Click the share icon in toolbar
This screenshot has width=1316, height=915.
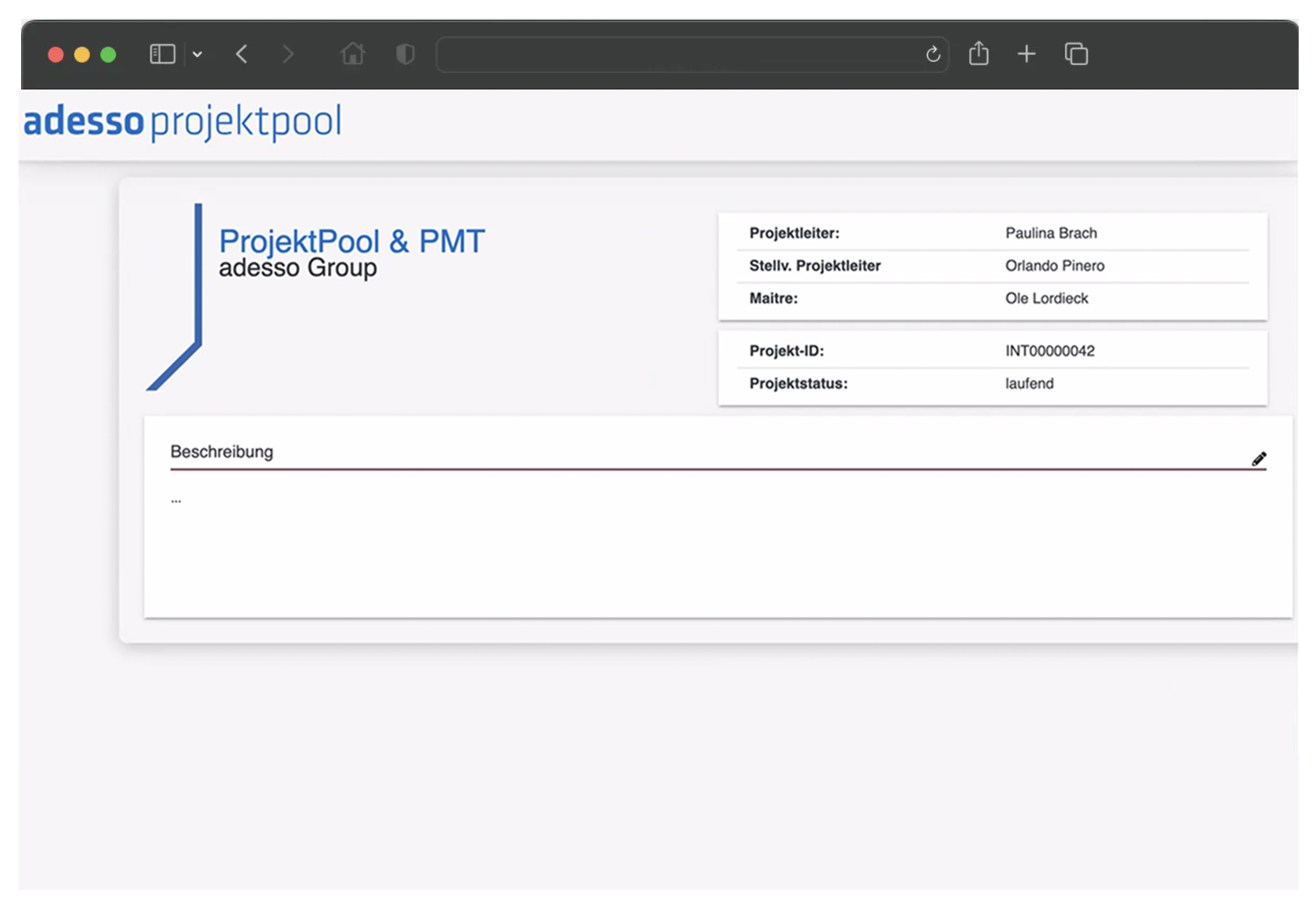click(978, 54)
